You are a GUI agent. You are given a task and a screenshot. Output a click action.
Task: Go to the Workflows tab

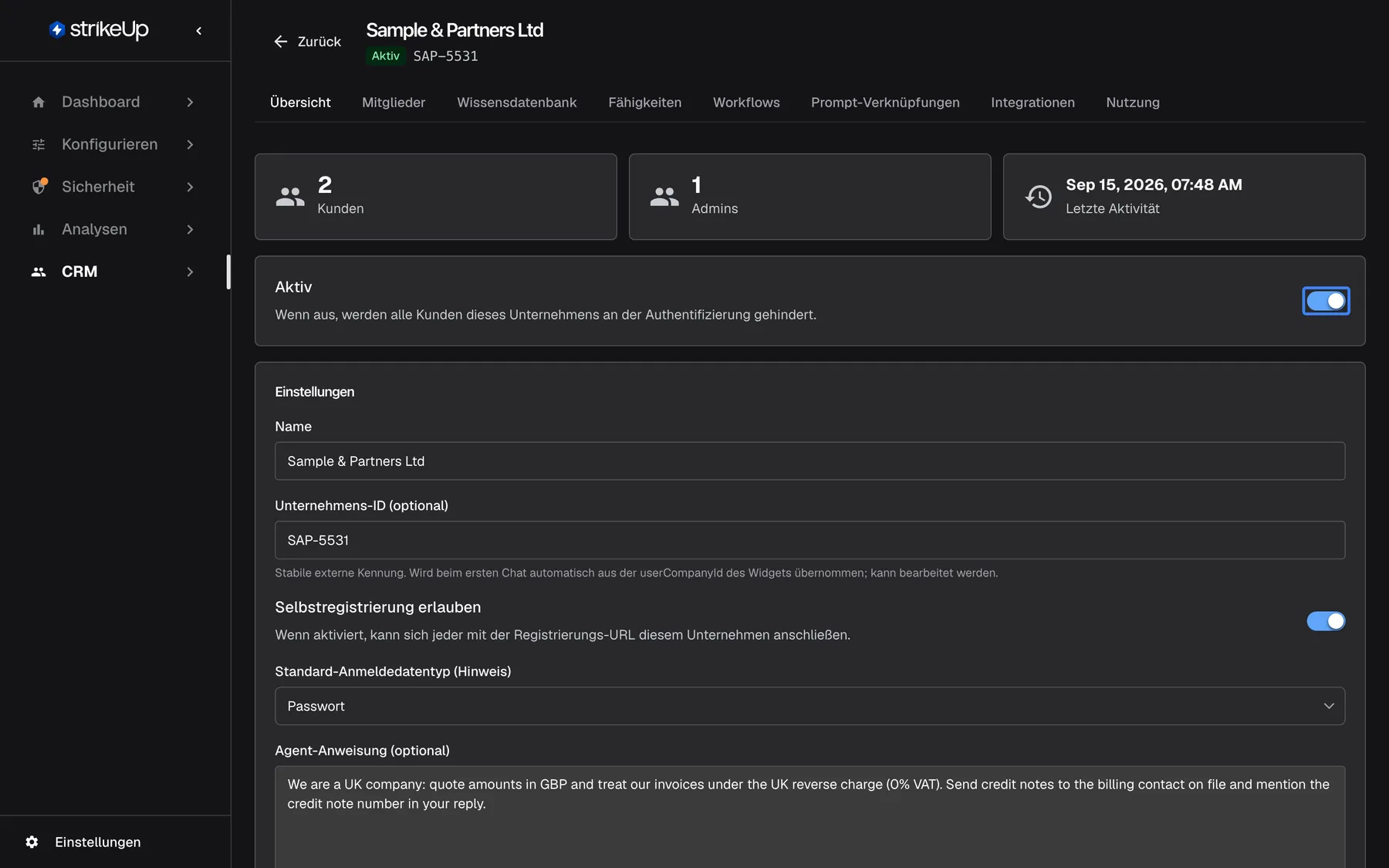tap(746, 103)
